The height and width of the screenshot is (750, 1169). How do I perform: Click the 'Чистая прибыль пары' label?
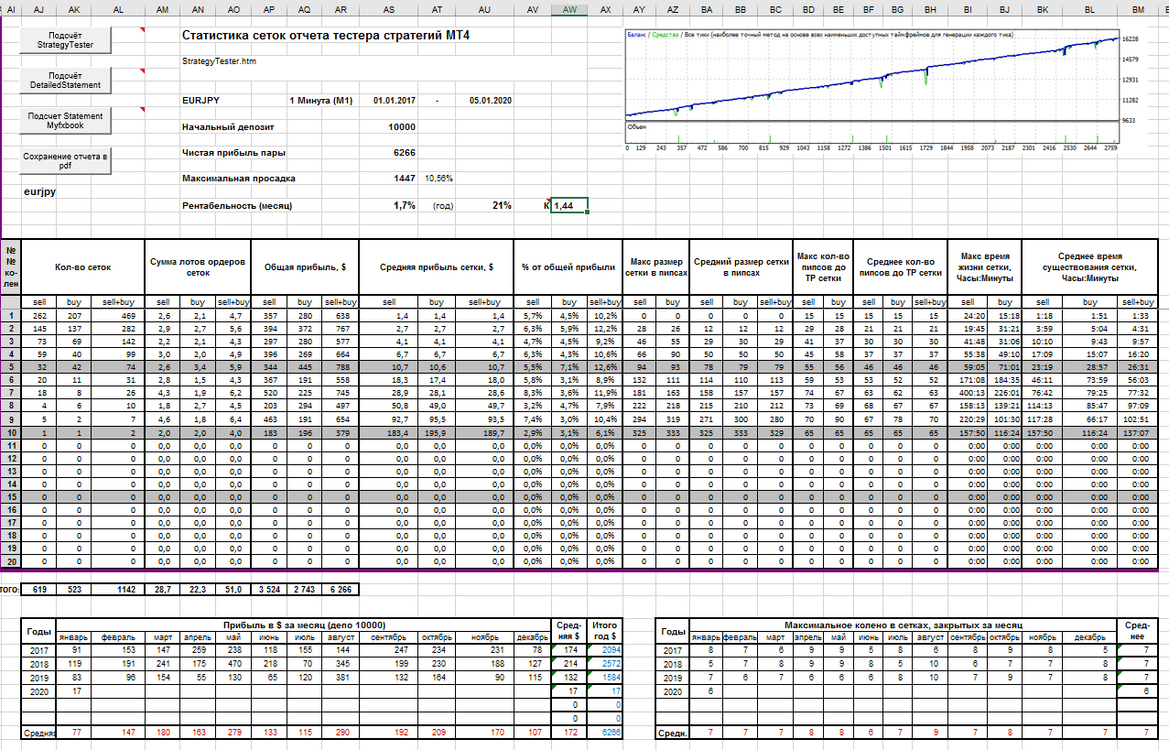tap(233, 153)
